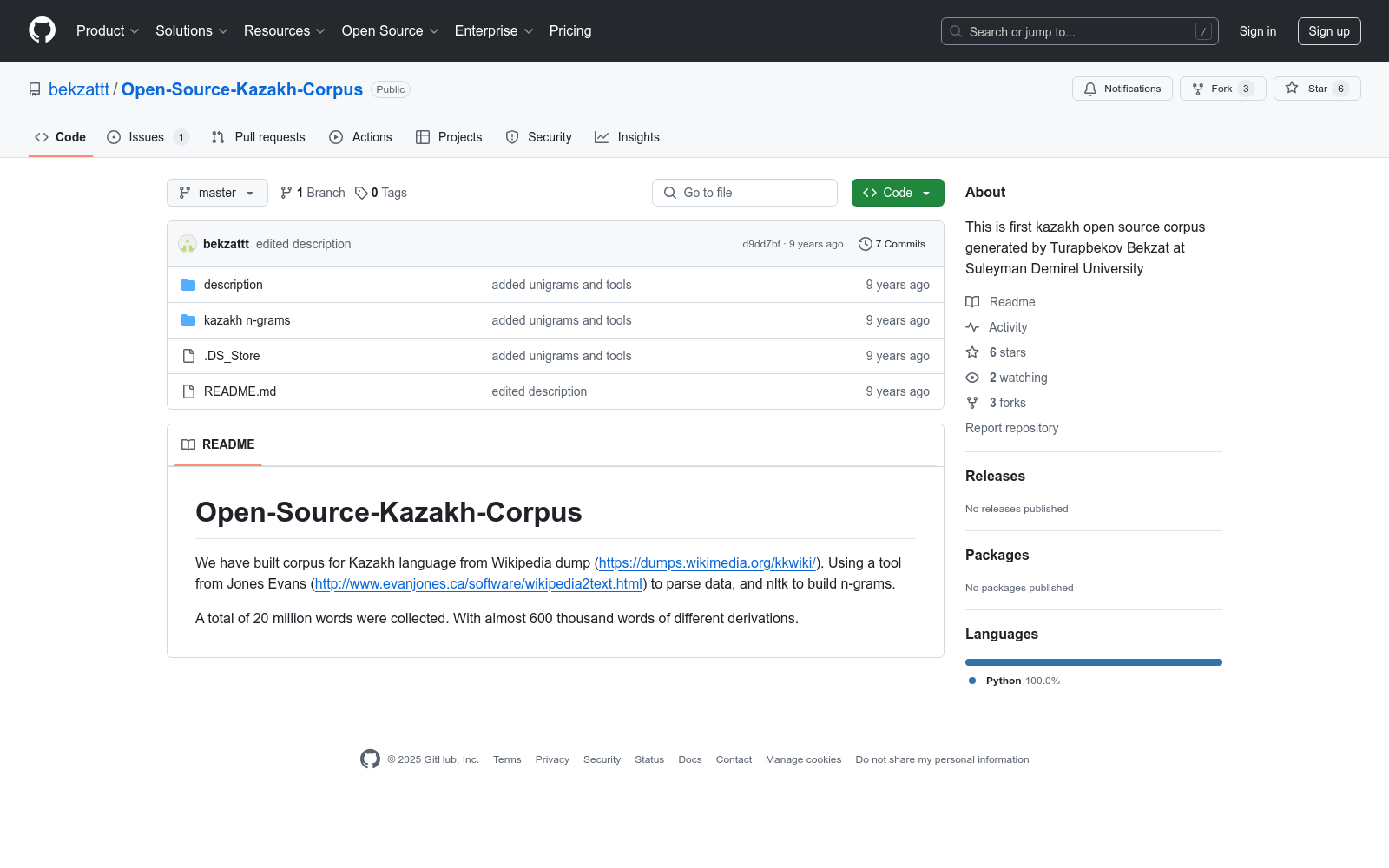This screenshot has height=868, width=1389.
Task: Click the fork icon beside 3 forks
Action: tap(972, 403)
